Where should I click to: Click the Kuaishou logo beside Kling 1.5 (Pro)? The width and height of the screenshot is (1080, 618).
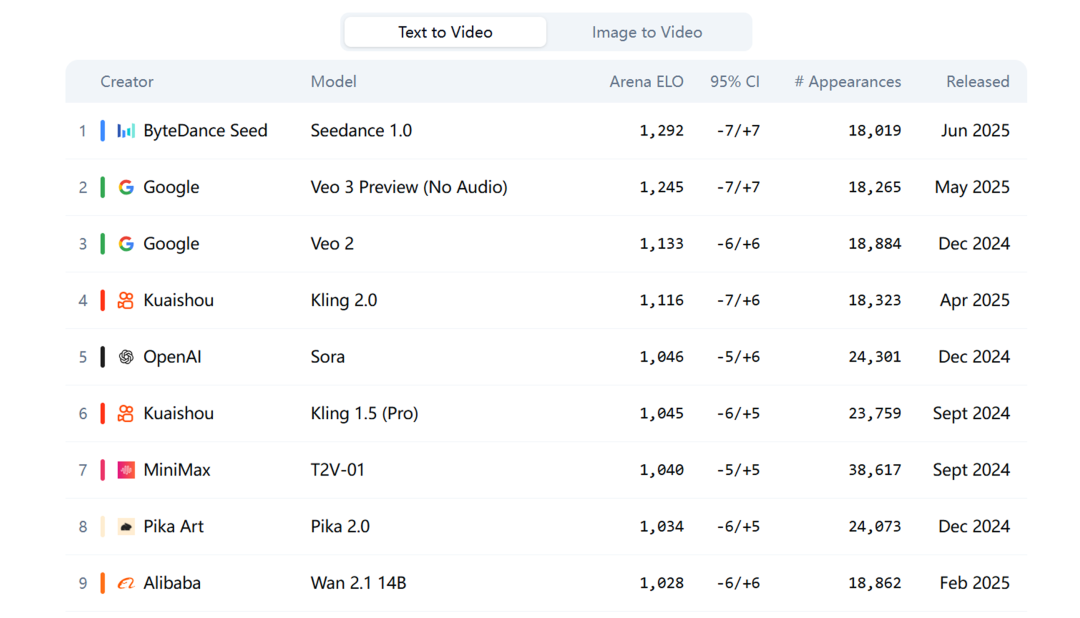126,414
